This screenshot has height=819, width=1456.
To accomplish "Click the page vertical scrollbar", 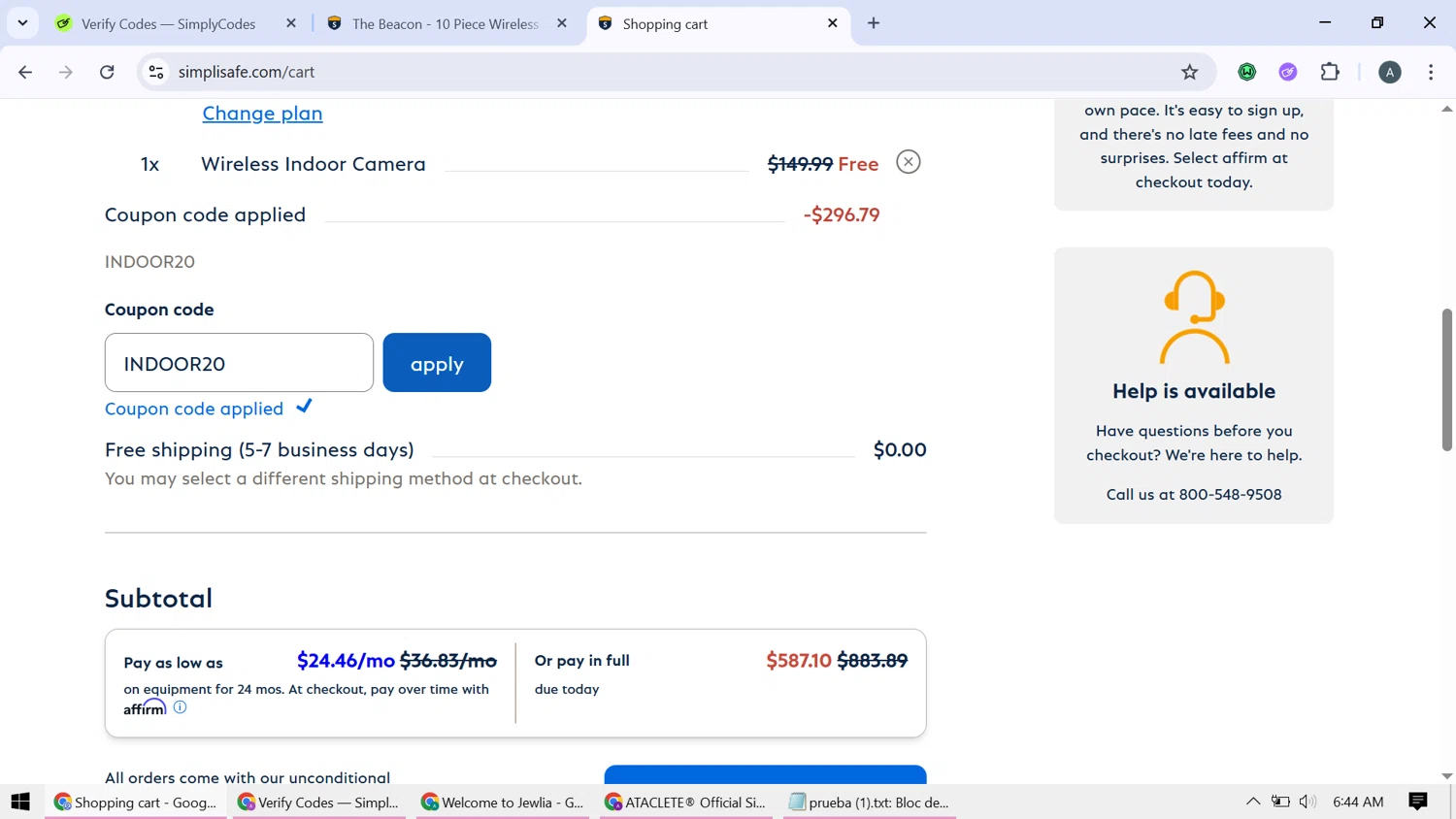I will pyautogui.click(x=1446, y=379).
